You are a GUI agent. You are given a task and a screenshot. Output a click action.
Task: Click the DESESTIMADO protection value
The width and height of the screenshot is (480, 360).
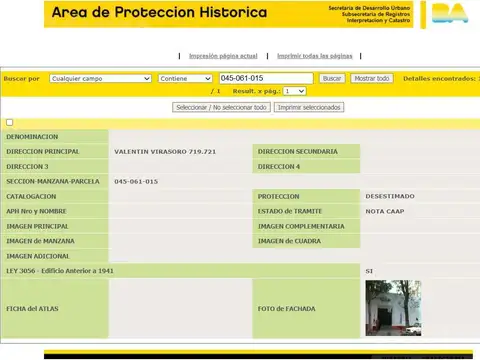pos(390,196)
